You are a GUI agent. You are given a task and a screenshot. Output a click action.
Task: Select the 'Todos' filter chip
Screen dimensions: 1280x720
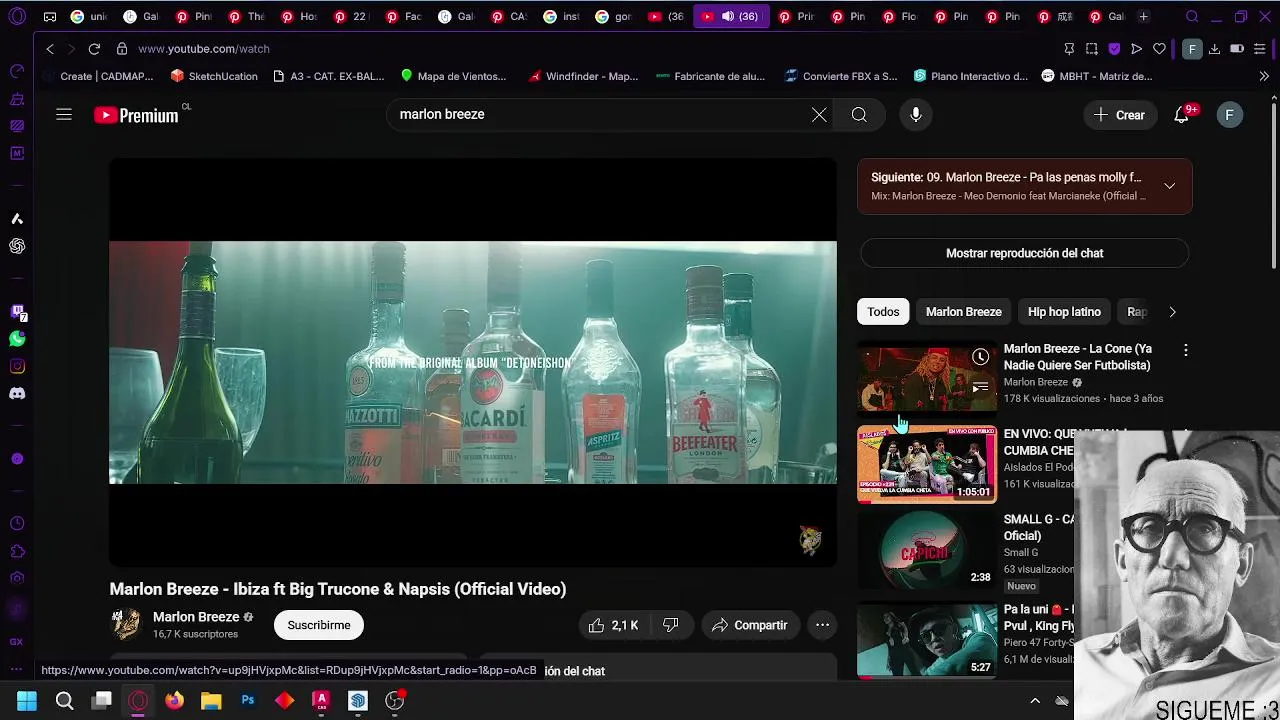tap(883, 312)
